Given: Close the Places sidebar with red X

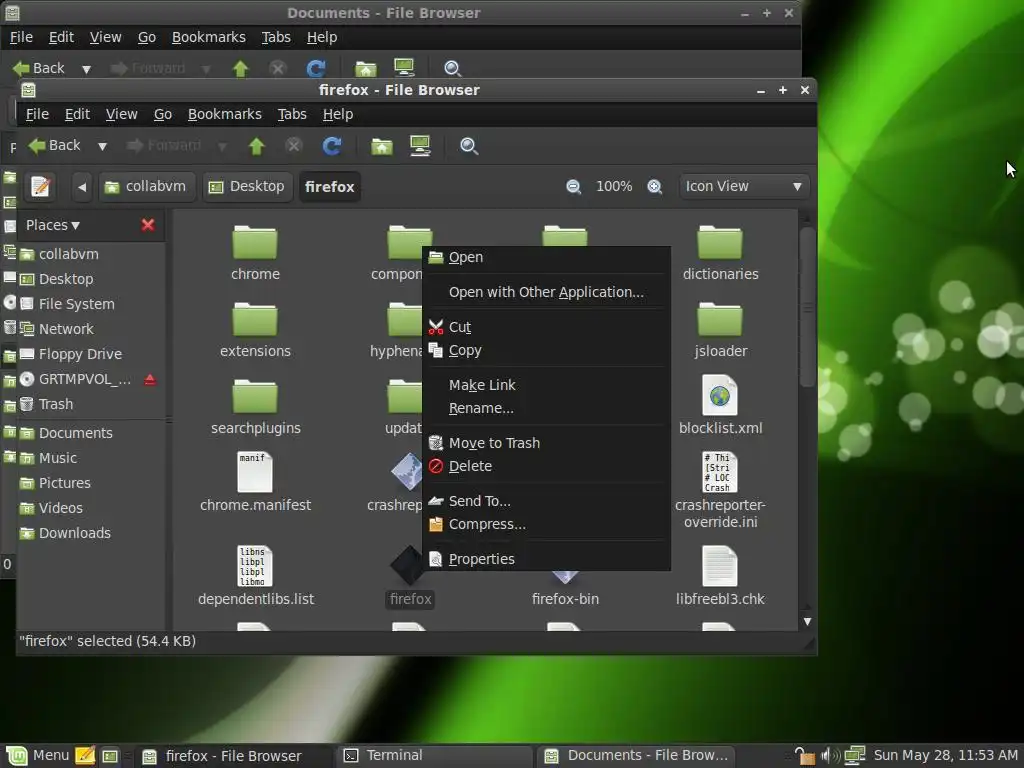Looking at the screenshot, I should pyautogui.click(x=148, y=225).
